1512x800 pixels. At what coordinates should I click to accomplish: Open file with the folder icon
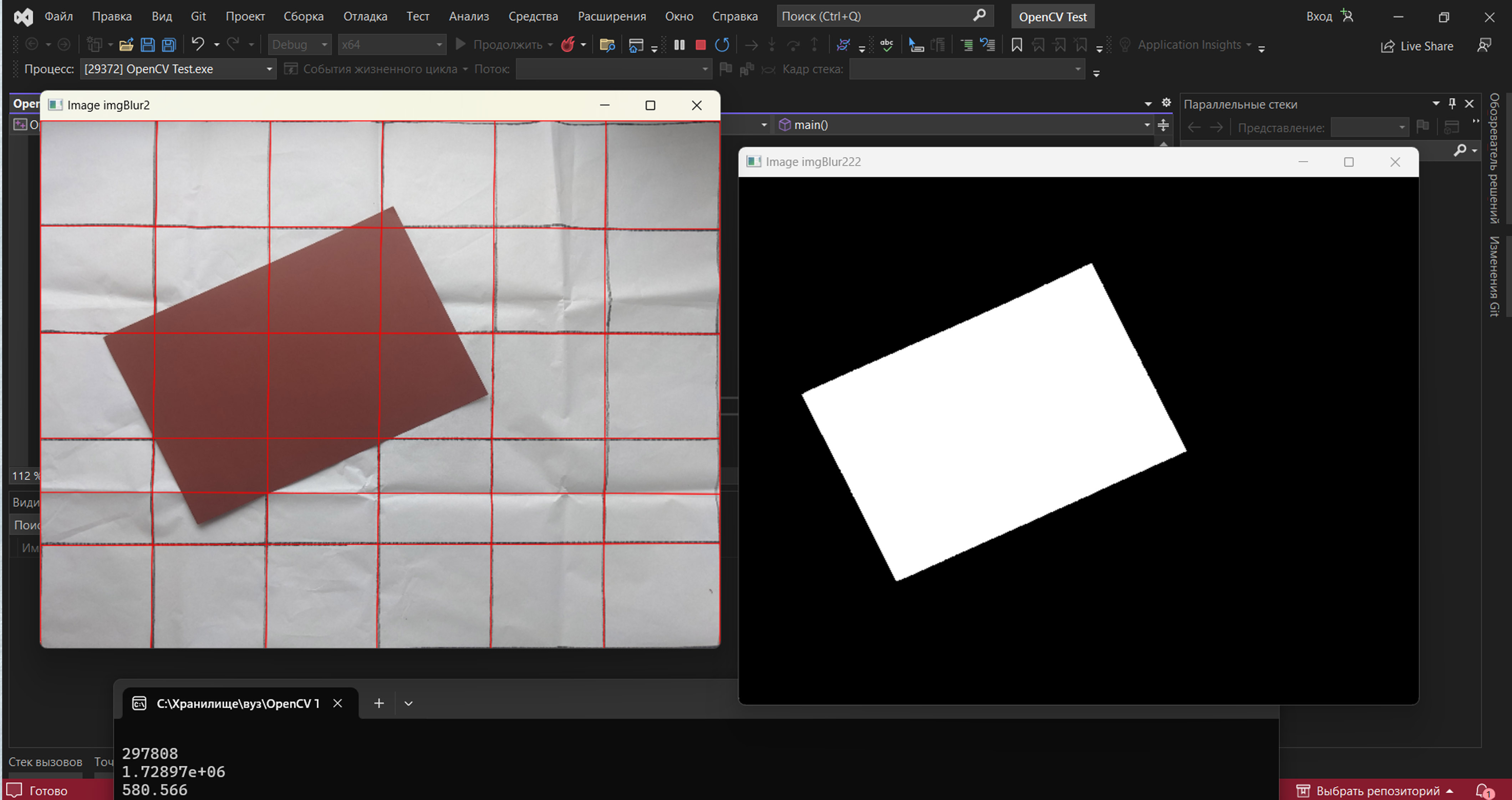click(x=126, y=45)
